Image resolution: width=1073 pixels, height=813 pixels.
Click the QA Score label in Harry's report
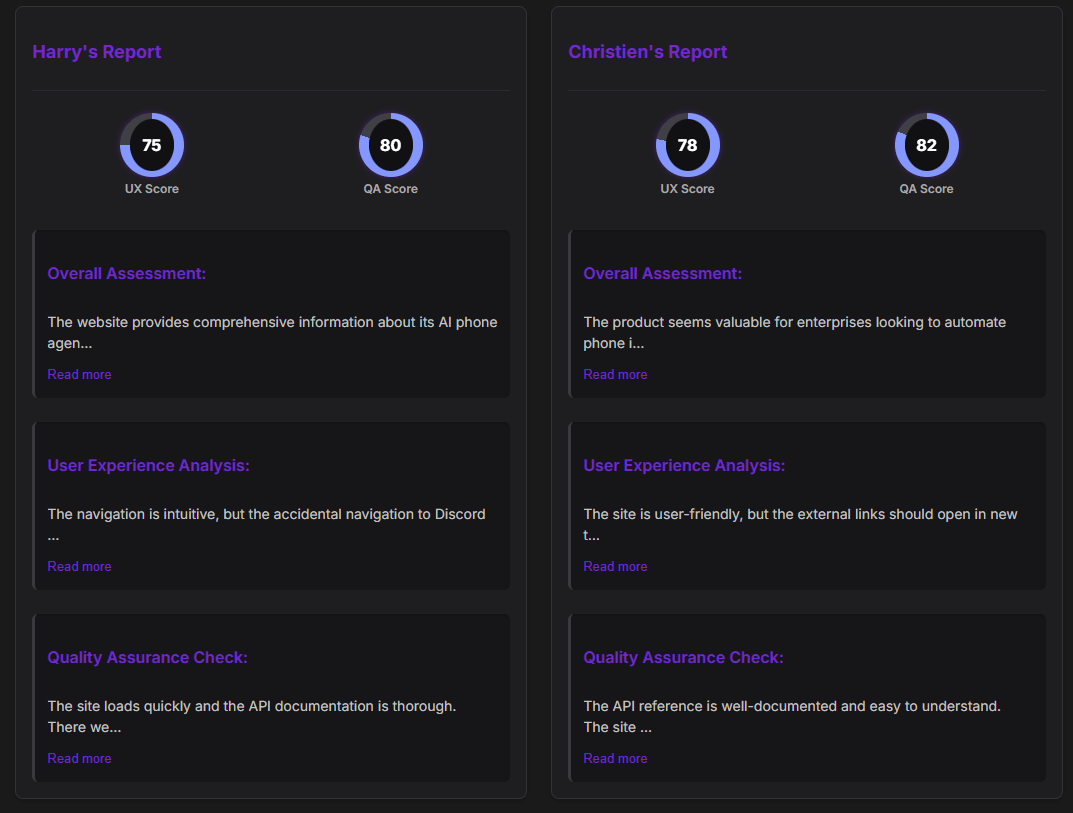coord(390,189)
